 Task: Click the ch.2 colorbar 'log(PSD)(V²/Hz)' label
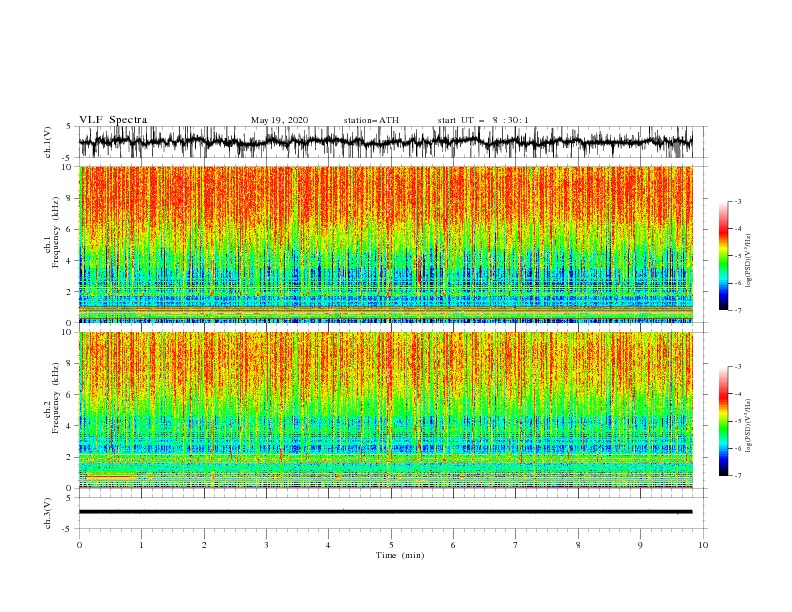pyautogui.click(x=748, y=425)
